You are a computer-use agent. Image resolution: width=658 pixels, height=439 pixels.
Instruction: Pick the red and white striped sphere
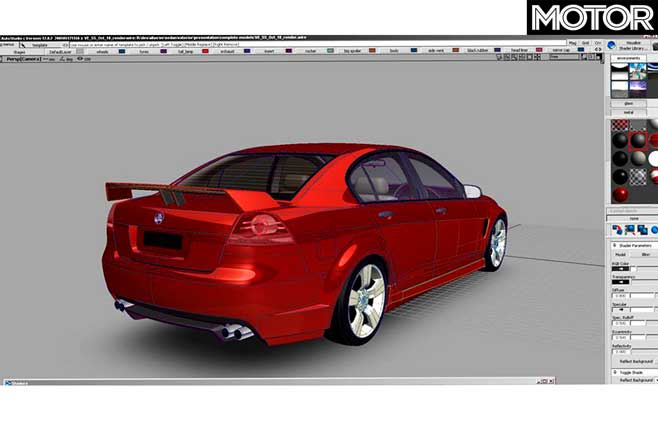(653, 176)
